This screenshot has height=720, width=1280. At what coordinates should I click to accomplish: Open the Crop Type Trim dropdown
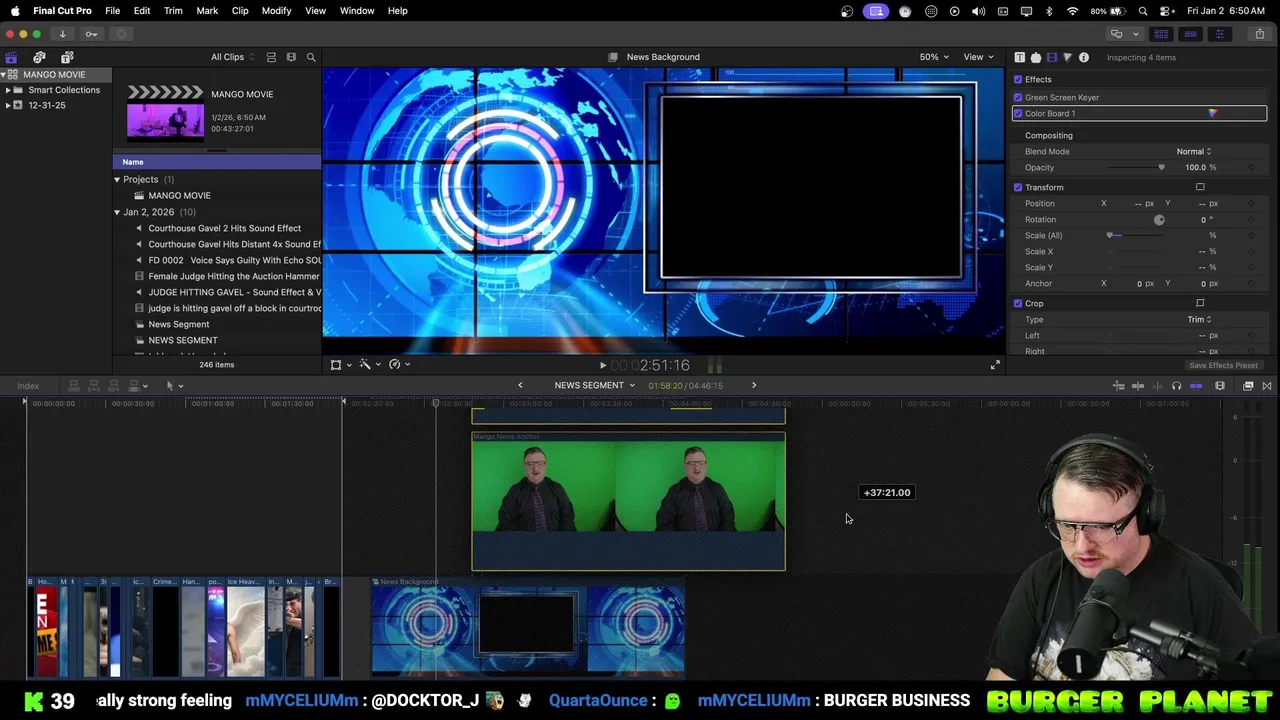click(1199, 319)
